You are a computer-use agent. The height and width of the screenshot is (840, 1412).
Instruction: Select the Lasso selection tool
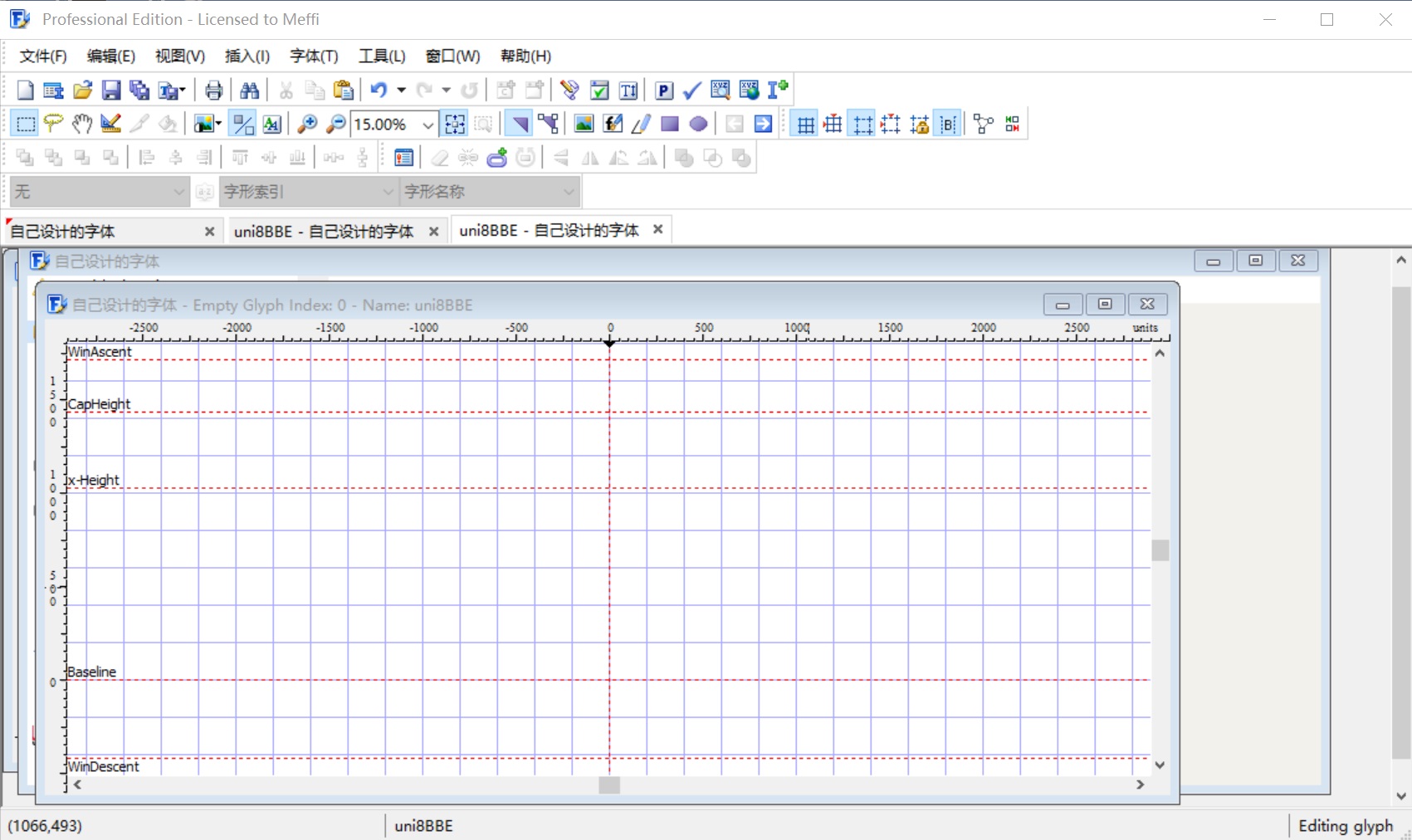point(54,124)
